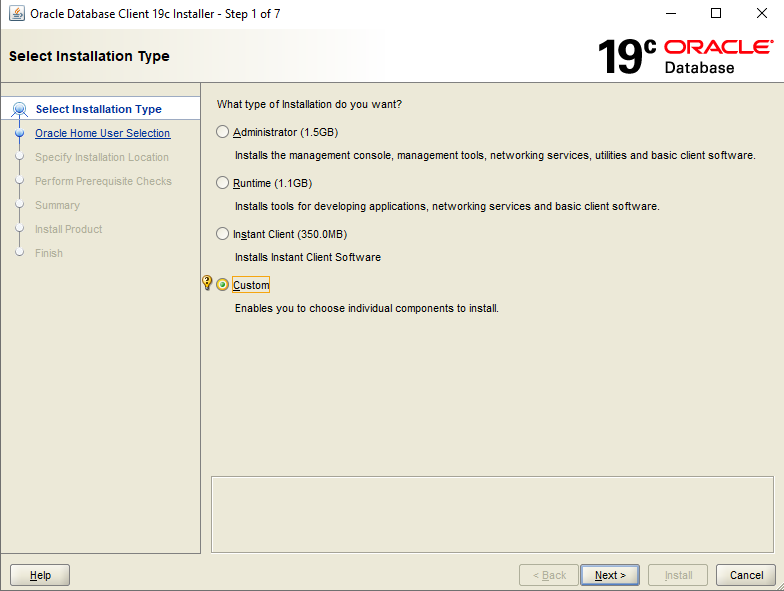The width and height of the screenshot is (784, 591).
Task: Click the Install button
Action: (678, 575)
